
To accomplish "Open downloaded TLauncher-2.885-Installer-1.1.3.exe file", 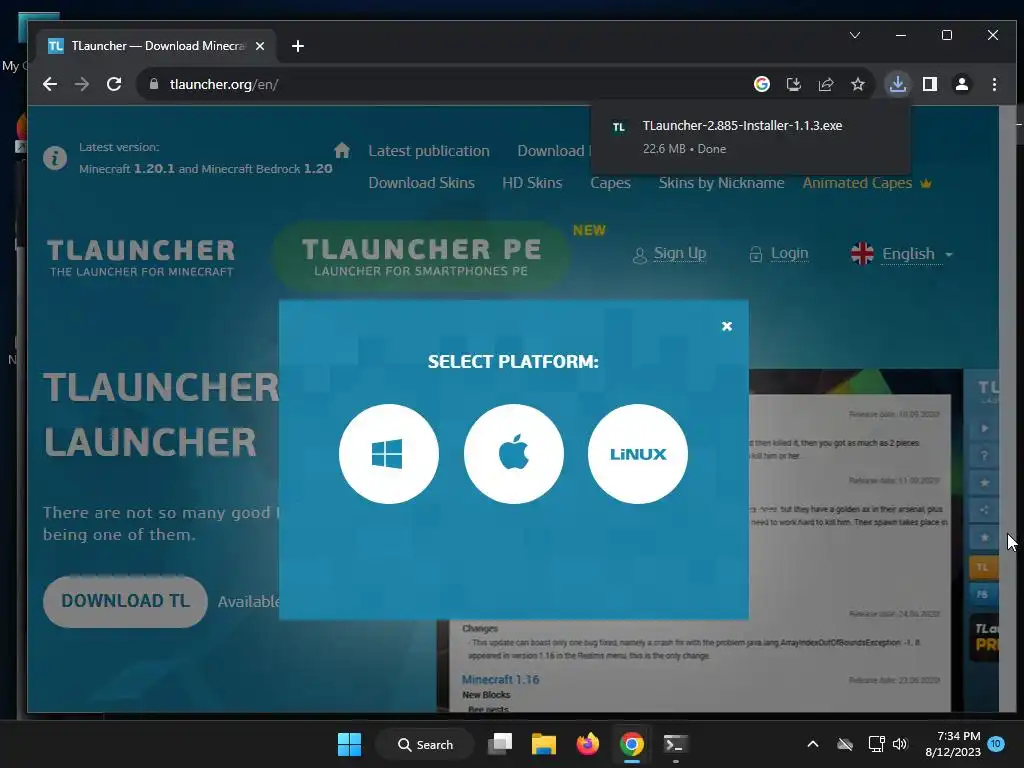I will pyautogui.click(x=749, y=136).
